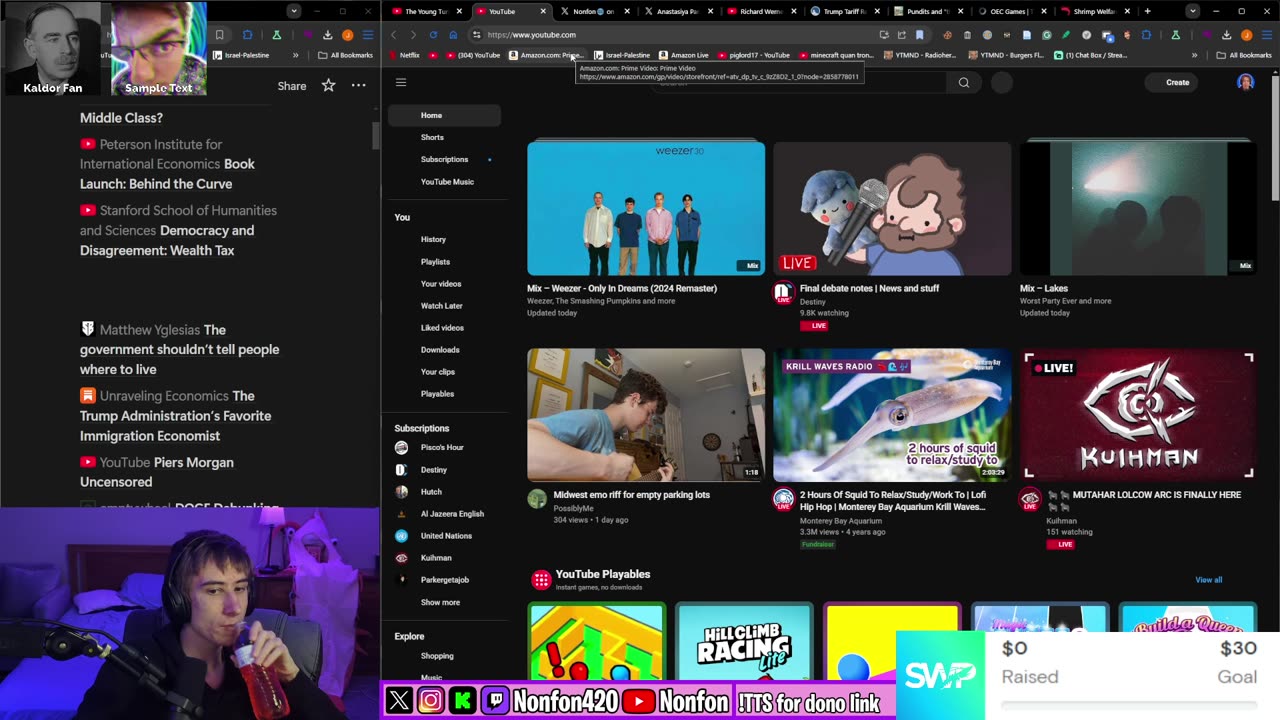The image size is (1280, 720).
Task: Play the Midwest emo riff video thumbnail
Action: (646, 415)
